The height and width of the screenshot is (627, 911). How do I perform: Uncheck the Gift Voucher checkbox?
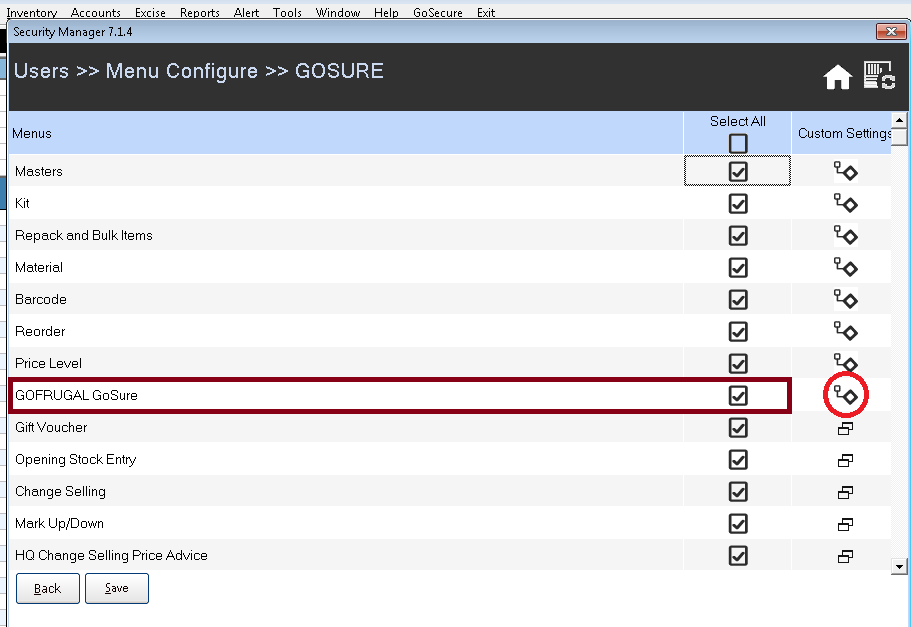pos(738,428)
